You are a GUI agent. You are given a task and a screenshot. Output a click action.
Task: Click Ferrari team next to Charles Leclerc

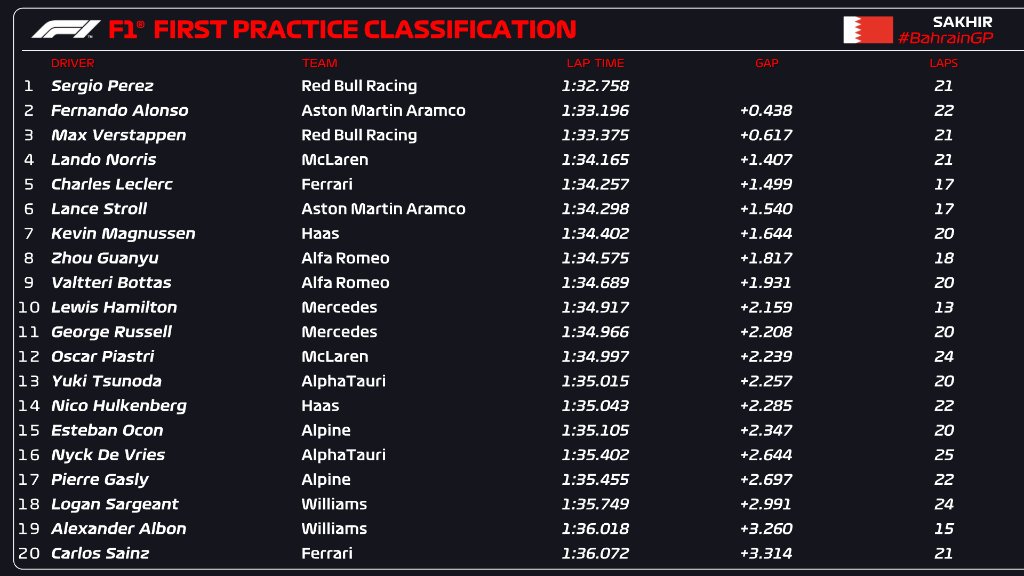pyautogui.click(x=327, y=184)
